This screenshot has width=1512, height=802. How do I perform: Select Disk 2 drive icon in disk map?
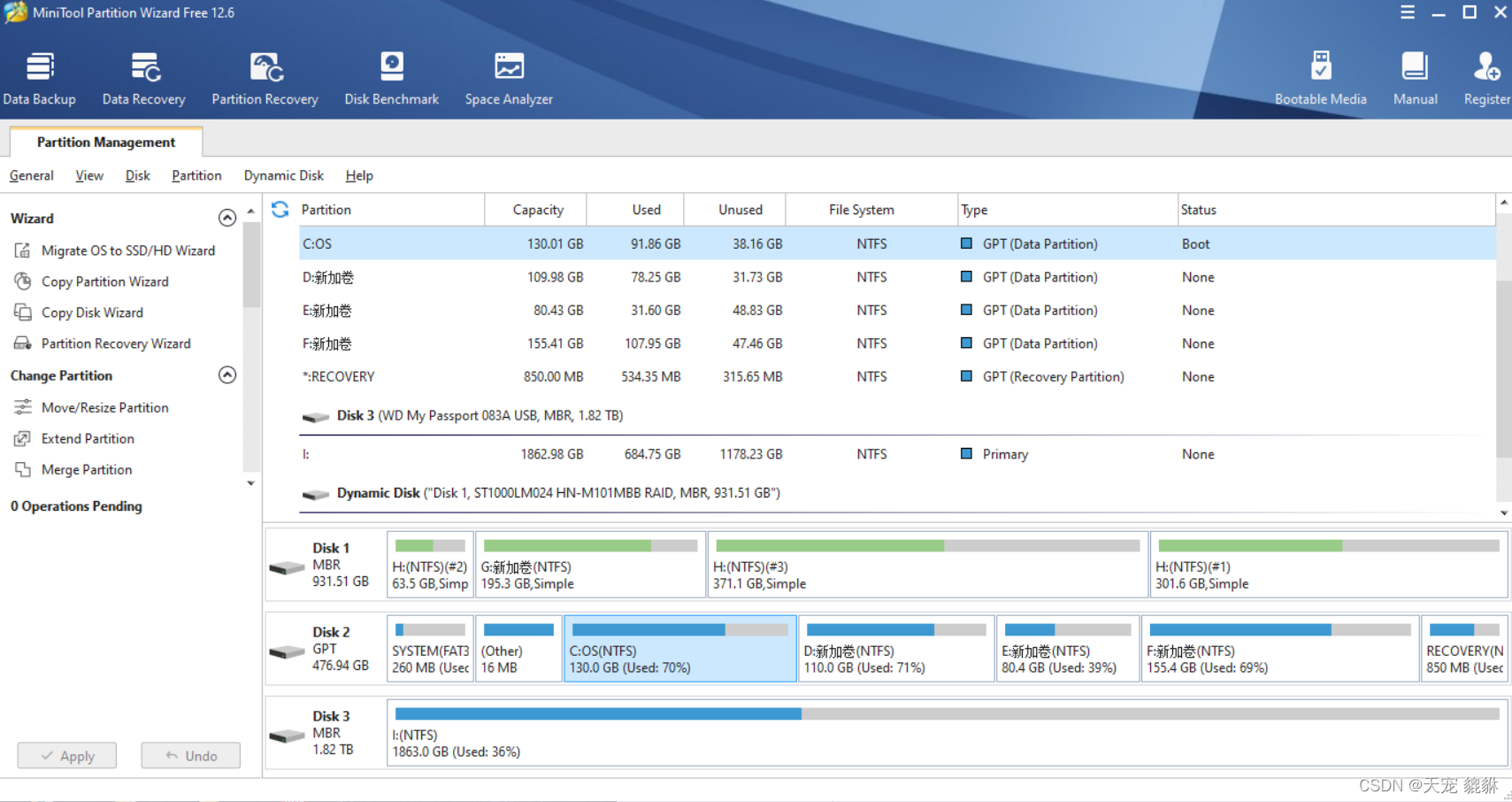(x=287, y=651)
